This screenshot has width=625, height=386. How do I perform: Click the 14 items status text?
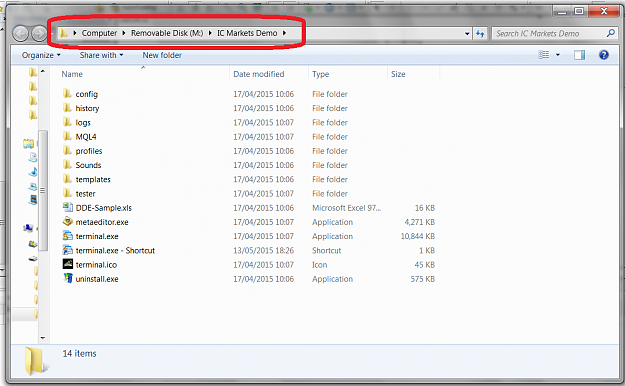79,353
